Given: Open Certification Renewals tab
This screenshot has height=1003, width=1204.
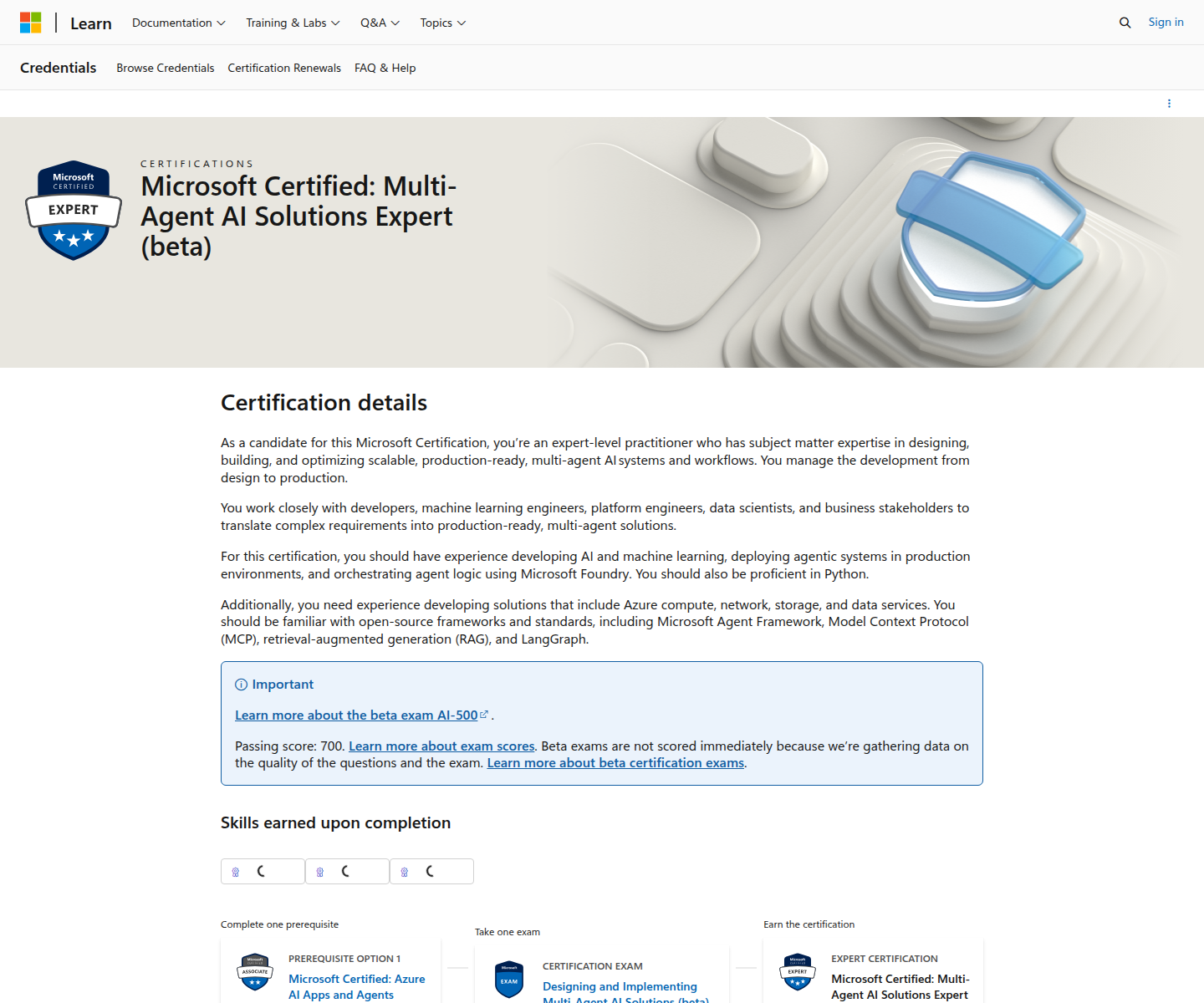Looking at the screenshot, I should coord(284,68).
